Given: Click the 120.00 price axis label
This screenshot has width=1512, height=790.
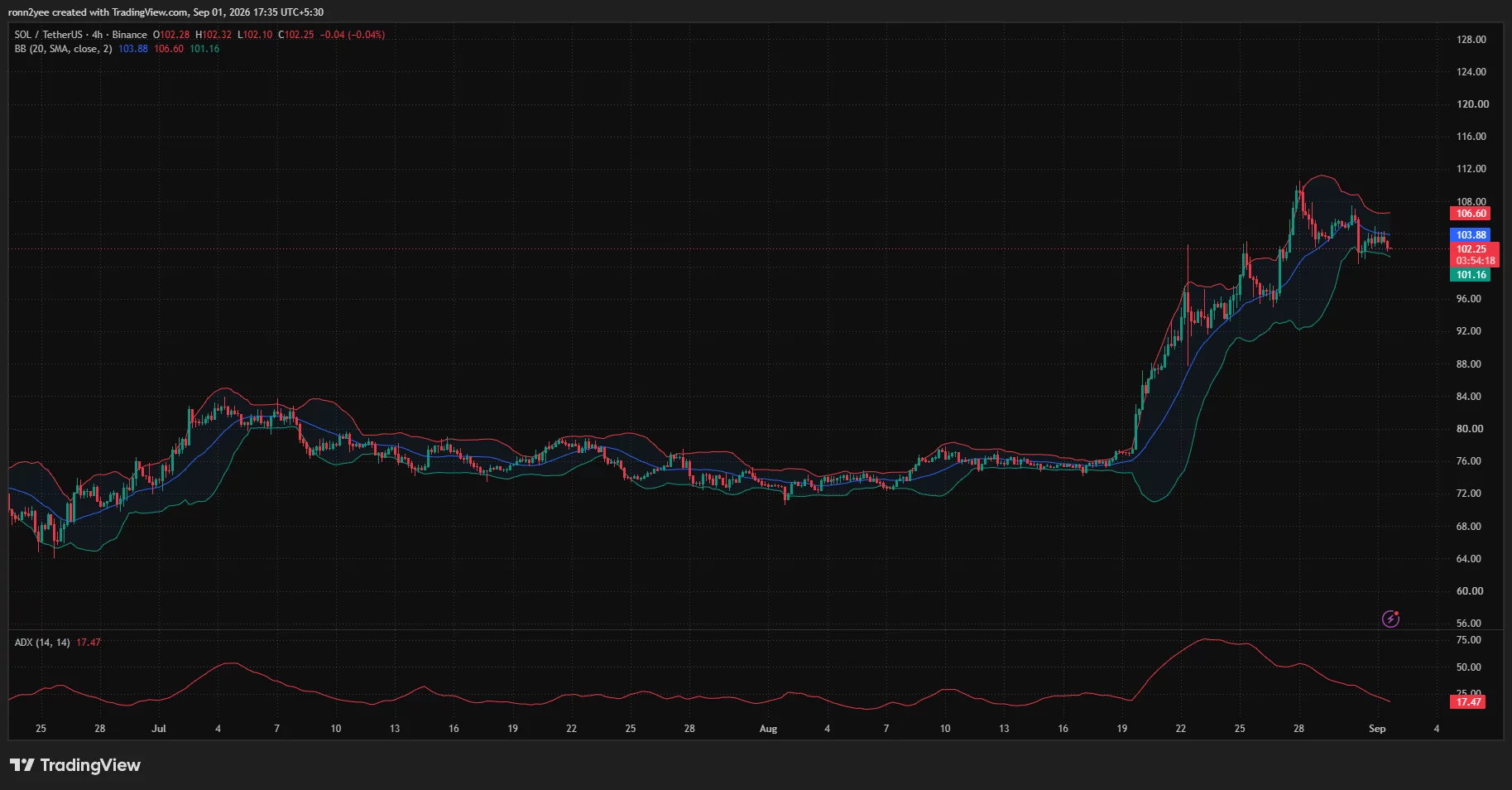Looking at the screenshot, I should coord(1472,104).
